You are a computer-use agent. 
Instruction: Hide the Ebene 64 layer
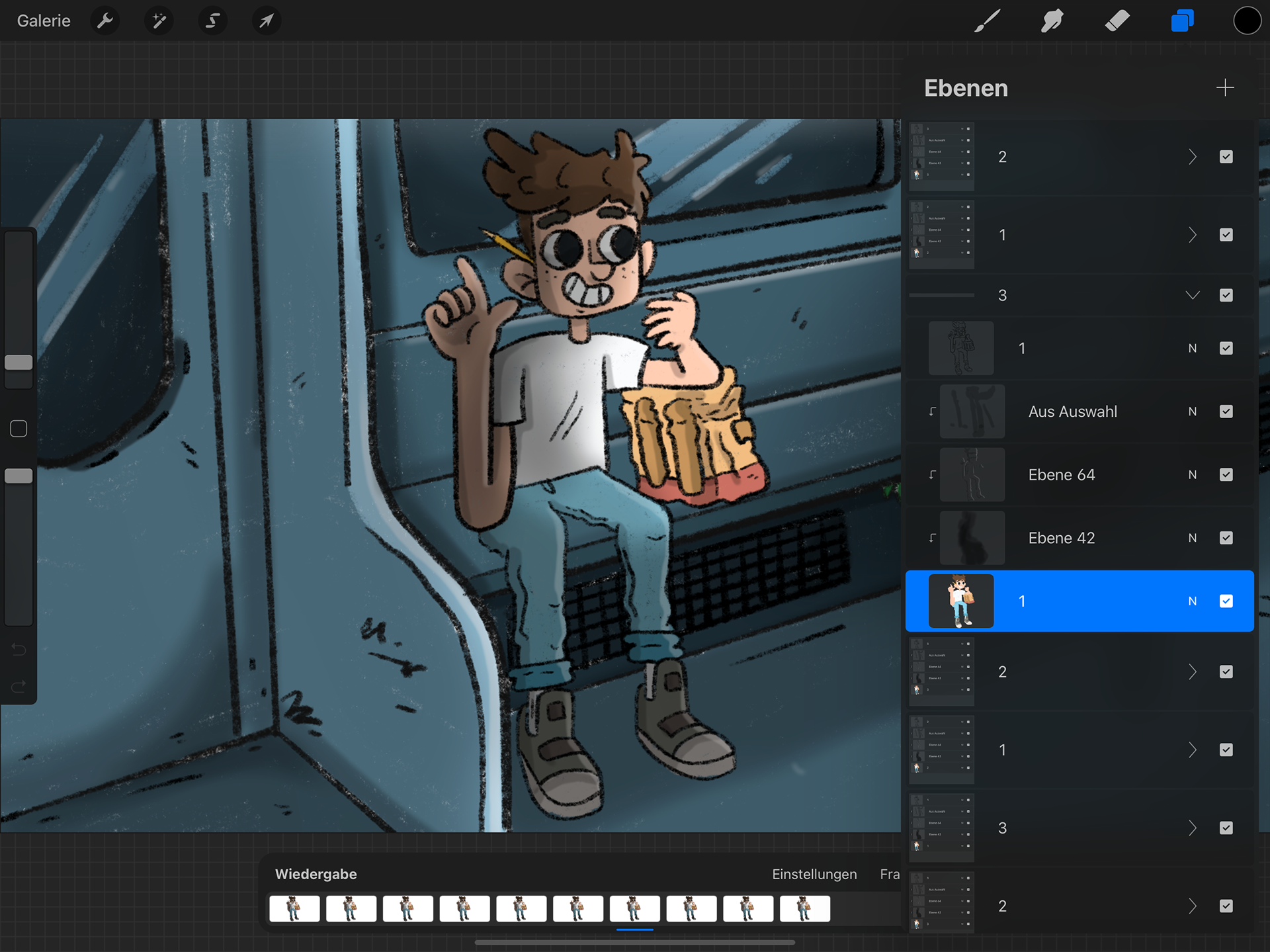coord(1226,475)
